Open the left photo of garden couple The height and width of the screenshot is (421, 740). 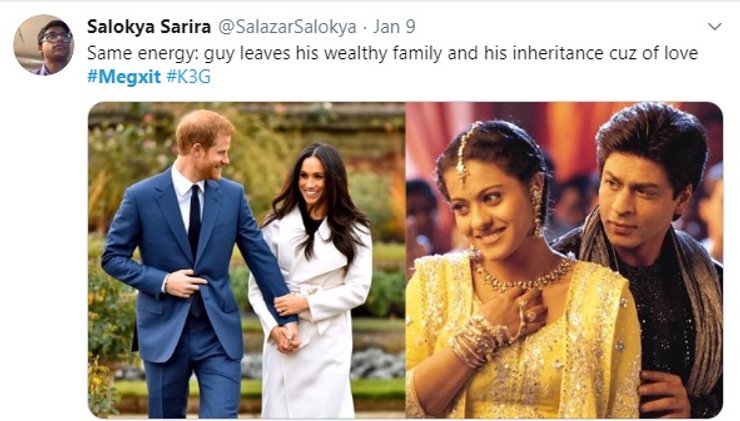(x=246, y=260)
